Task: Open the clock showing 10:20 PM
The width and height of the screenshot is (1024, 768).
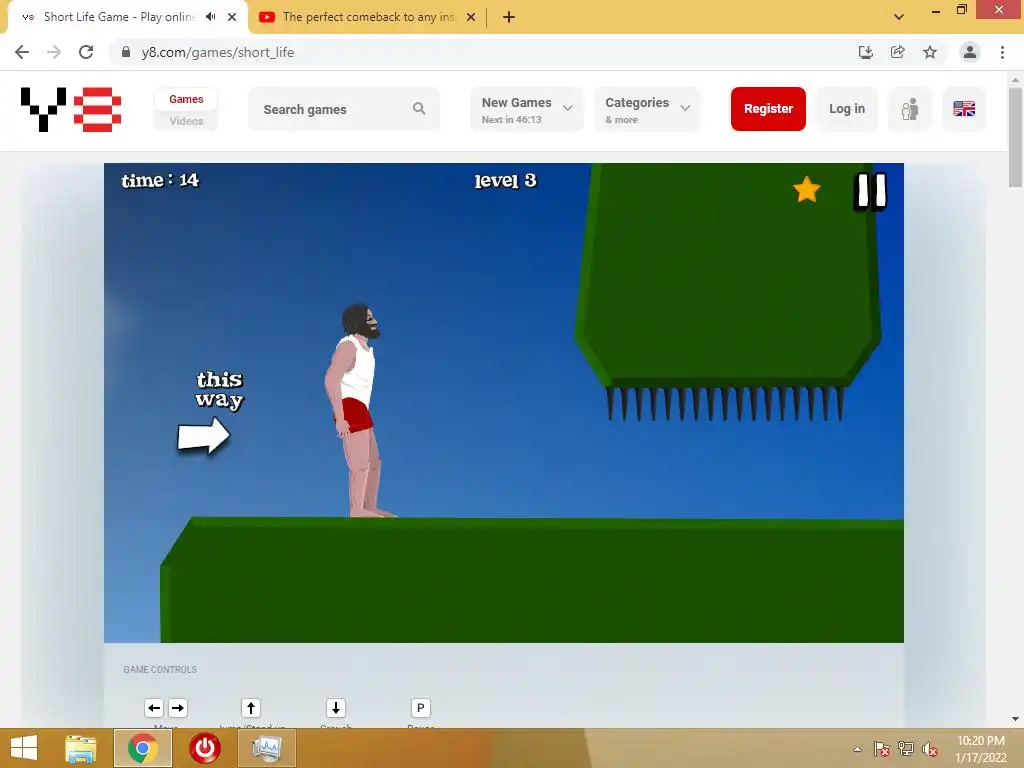Action: point(980,749)
